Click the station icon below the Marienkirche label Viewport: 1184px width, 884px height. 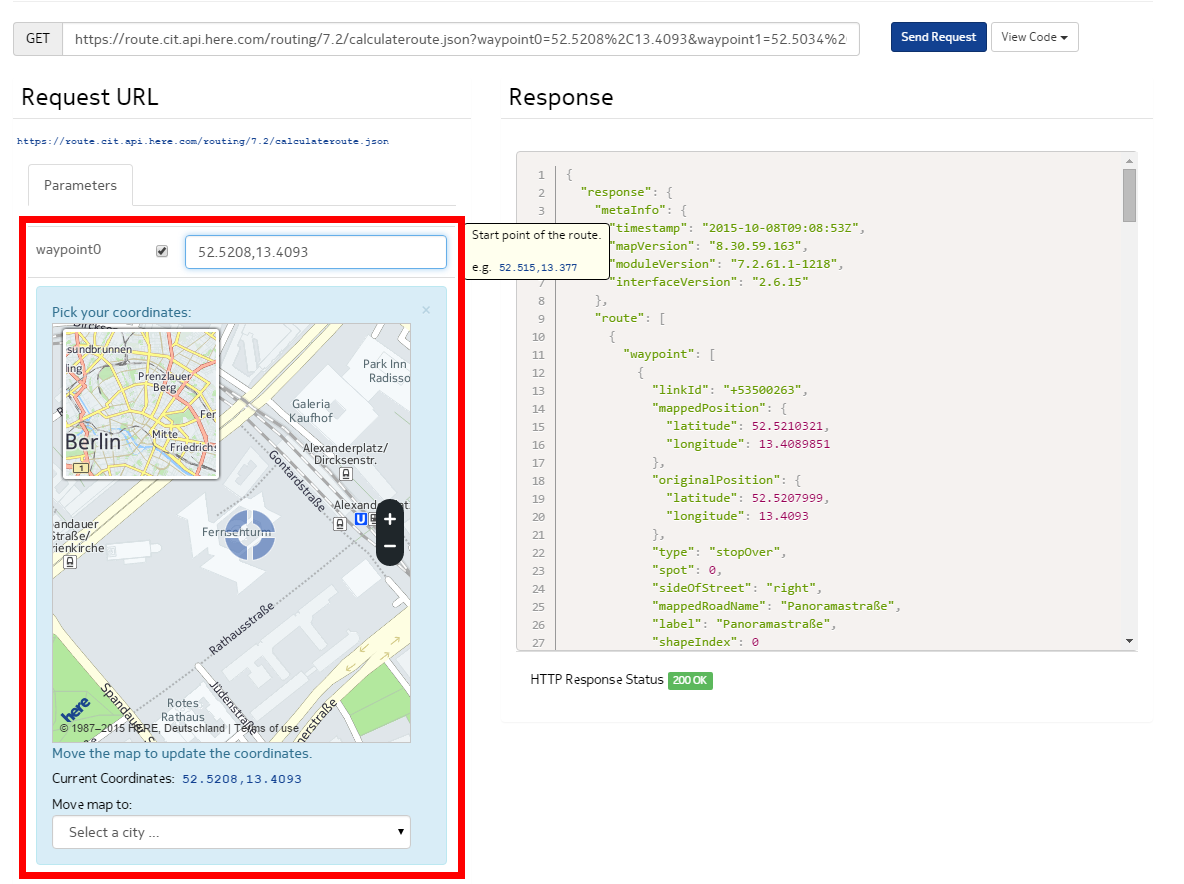click(x=70, y=562)
